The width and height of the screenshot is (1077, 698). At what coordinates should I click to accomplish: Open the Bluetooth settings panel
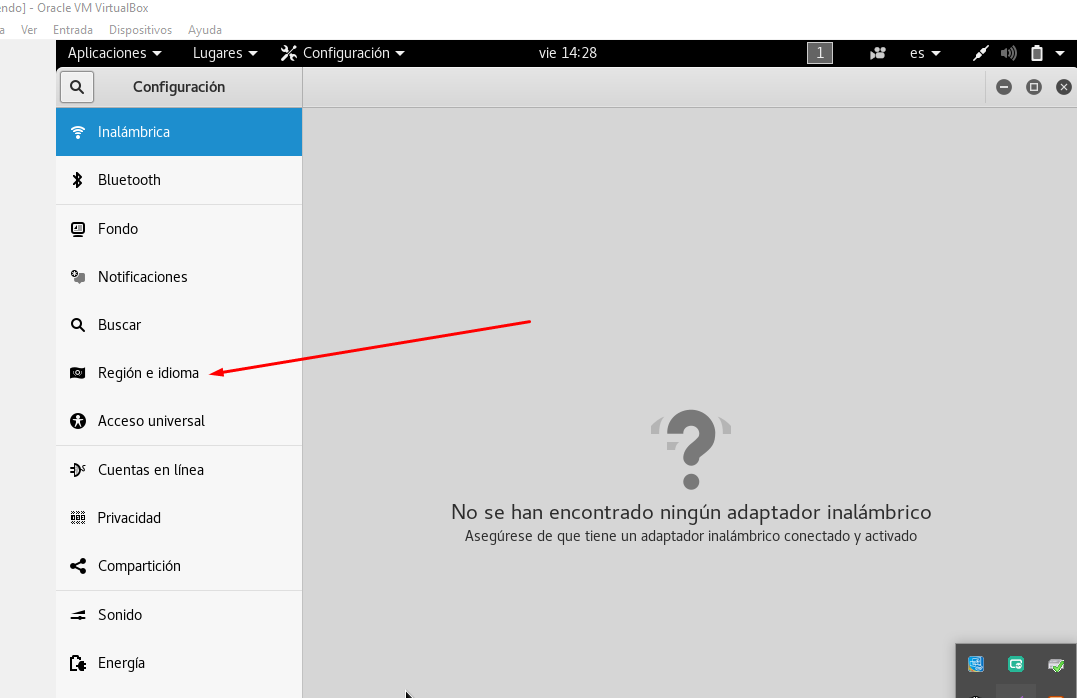179,180
